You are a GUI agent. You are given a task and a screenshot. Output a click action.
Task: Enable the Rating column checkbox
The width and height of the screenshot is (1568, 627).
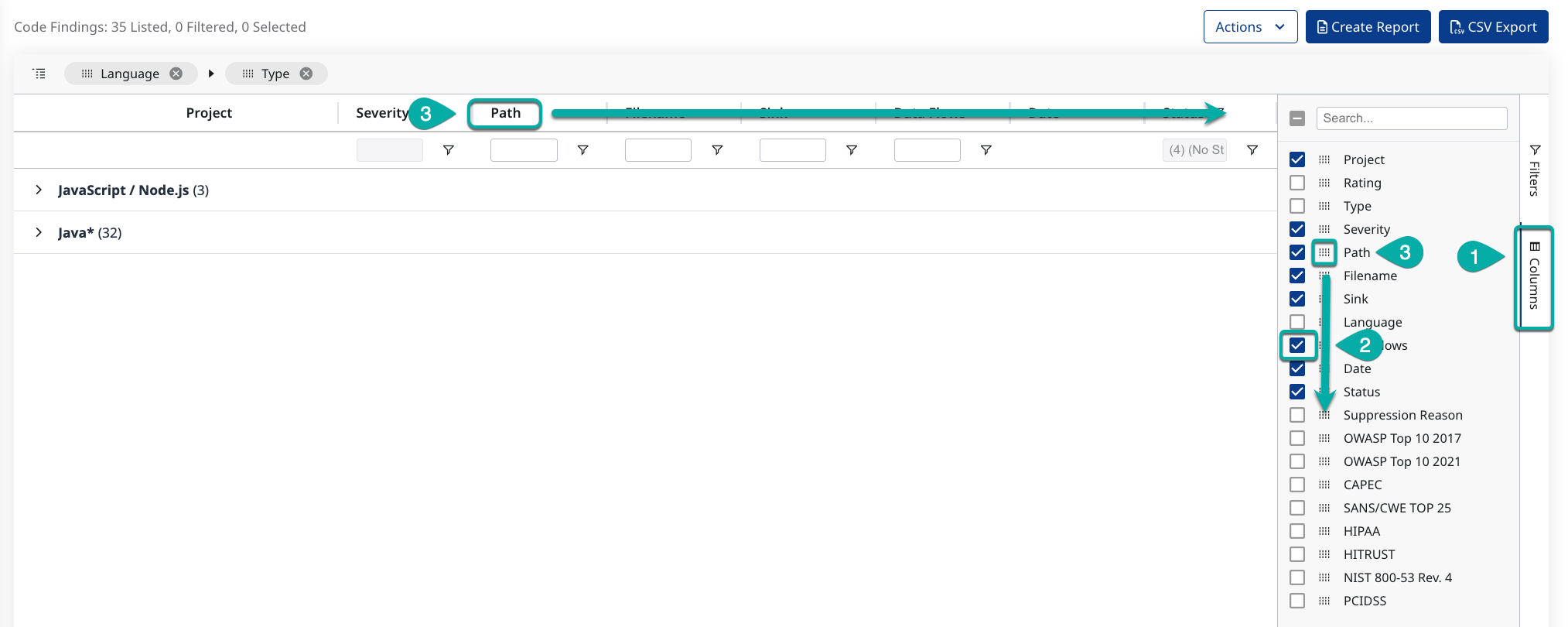pos(1297,183)
